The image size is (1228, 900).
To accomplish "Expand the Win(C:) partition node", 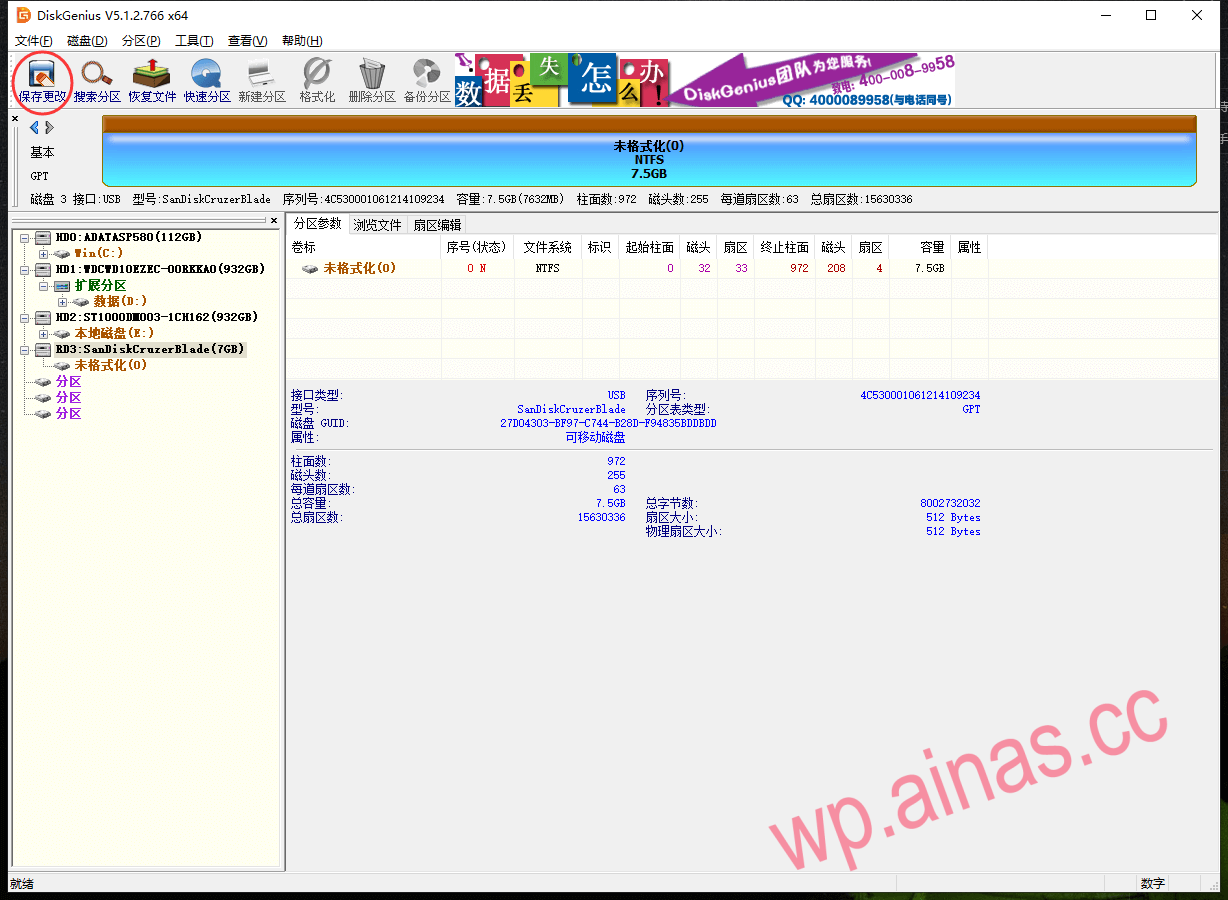I will click(43, 254).
